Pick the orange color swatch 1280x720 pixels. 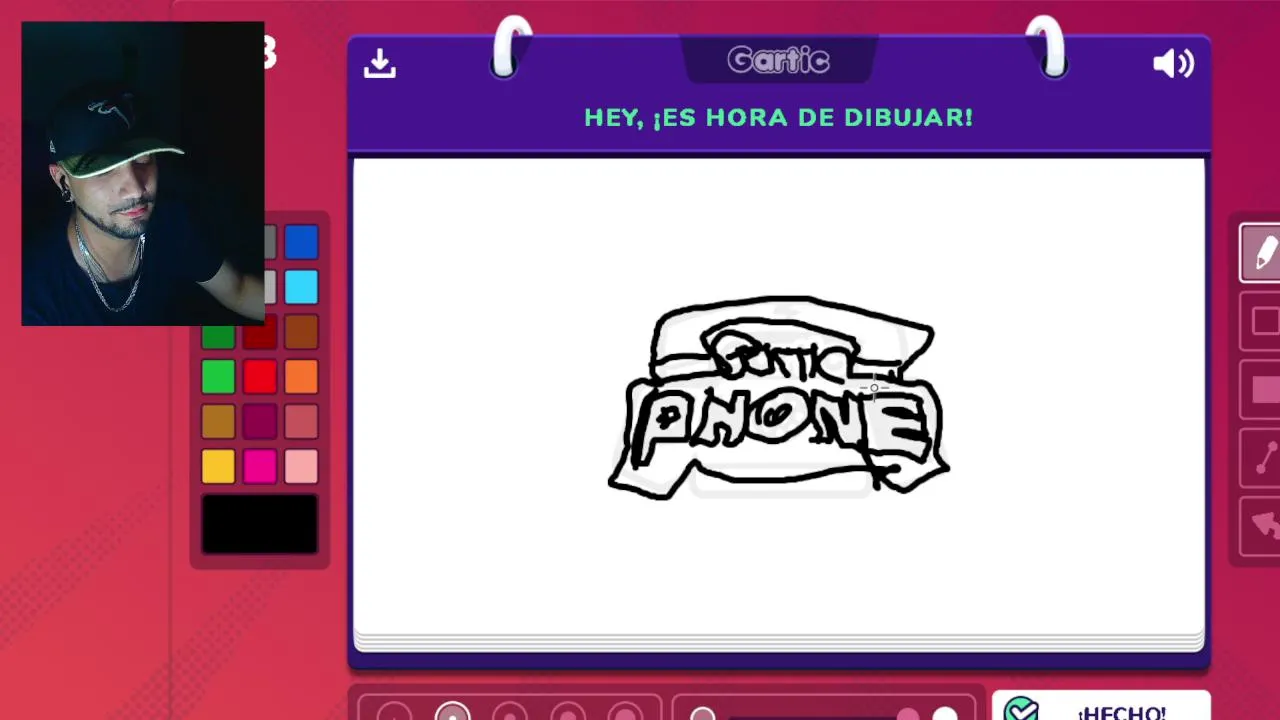(301, 377)
